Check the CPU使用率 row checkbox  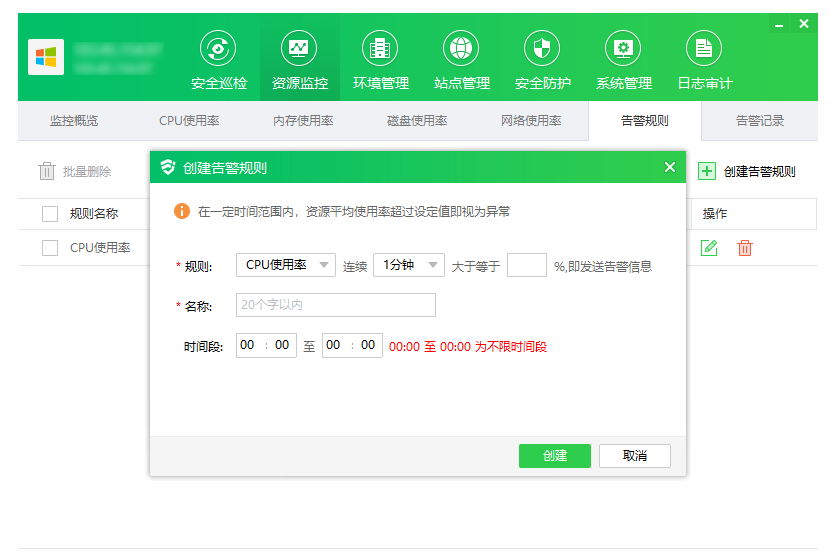coord(50,248)
